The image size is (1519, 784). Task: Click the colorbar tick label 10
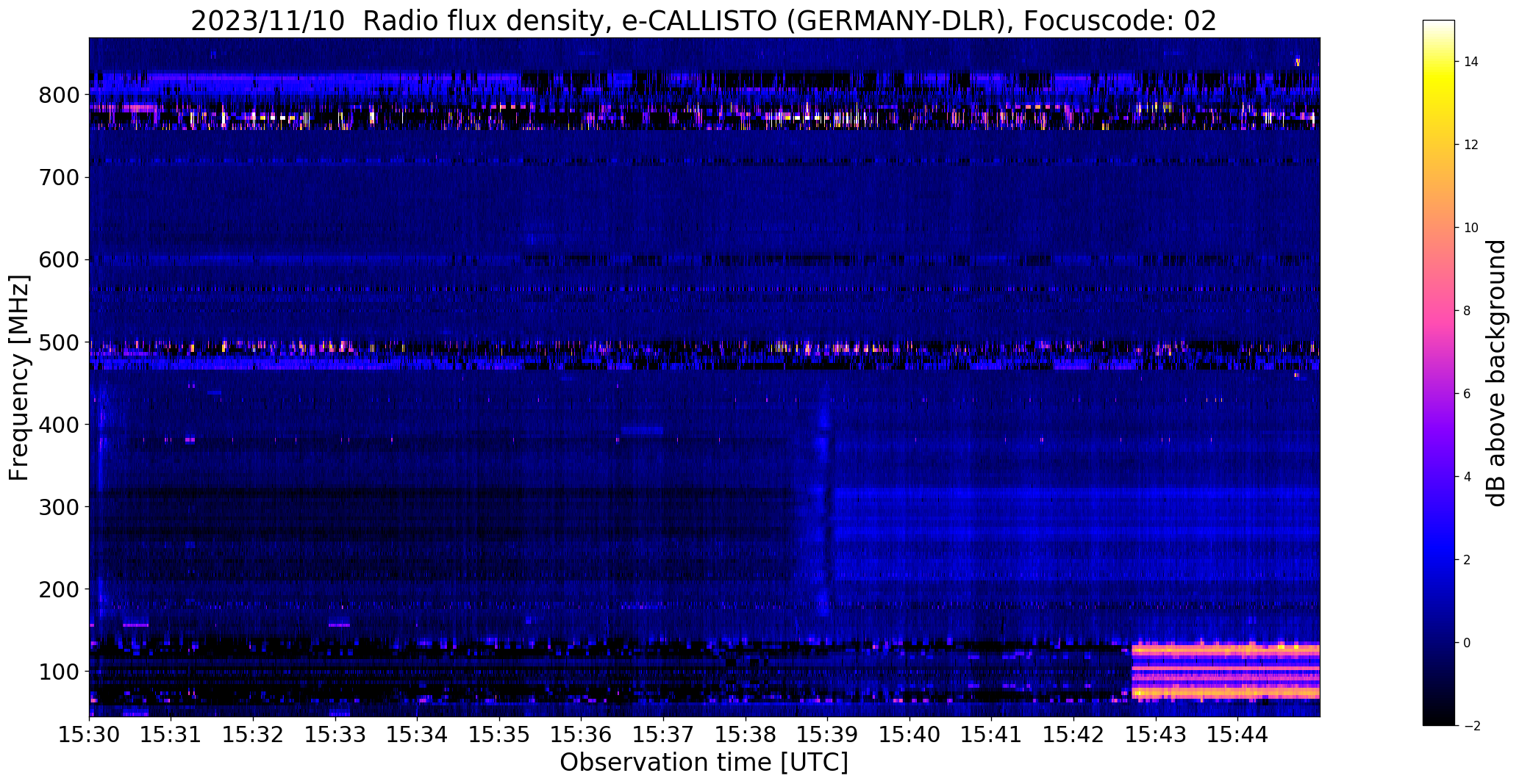[1470, 228]
